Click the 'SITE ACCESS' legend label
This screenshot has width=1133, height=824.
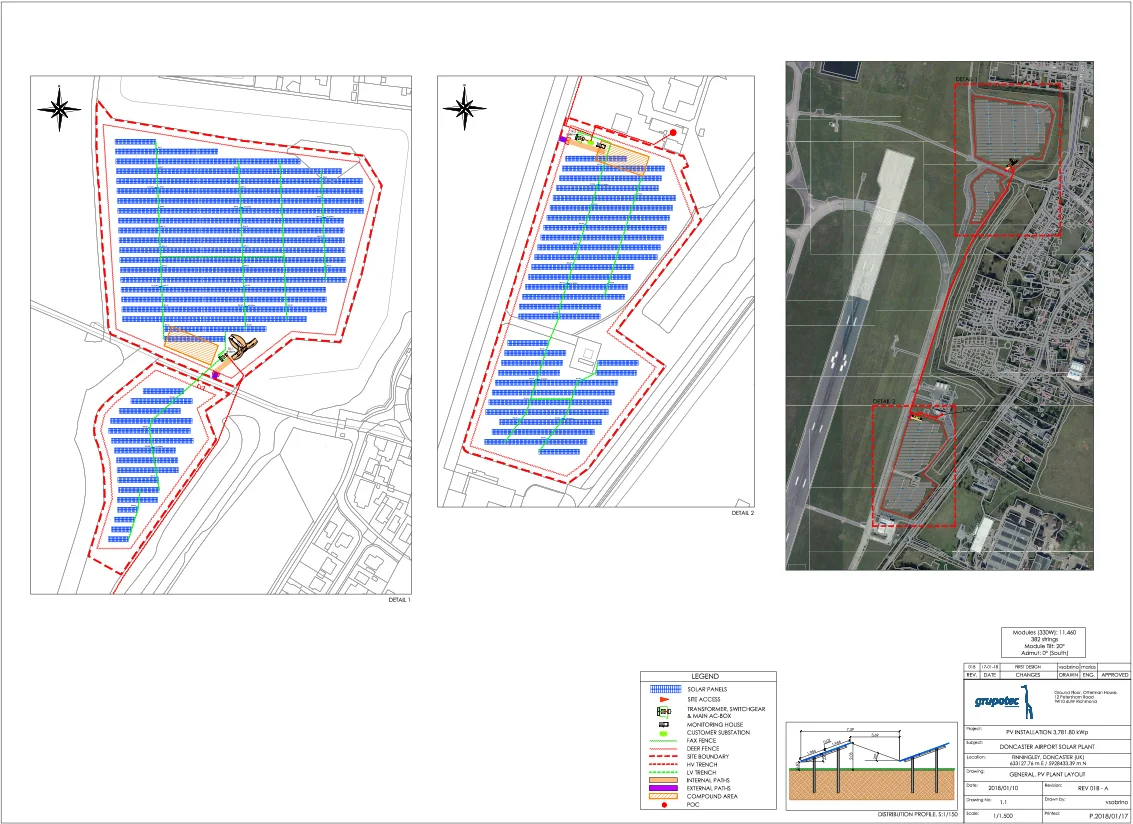tap(704, 700)
